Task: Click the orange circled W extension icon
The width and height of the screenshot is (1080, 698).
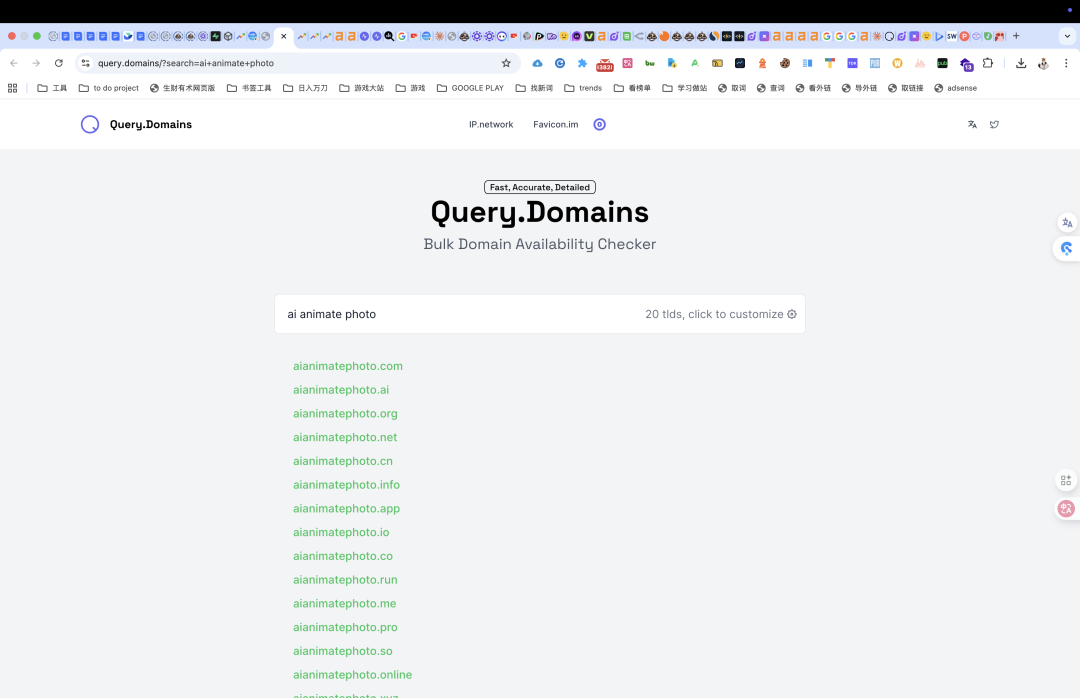Action: [897, 63]
